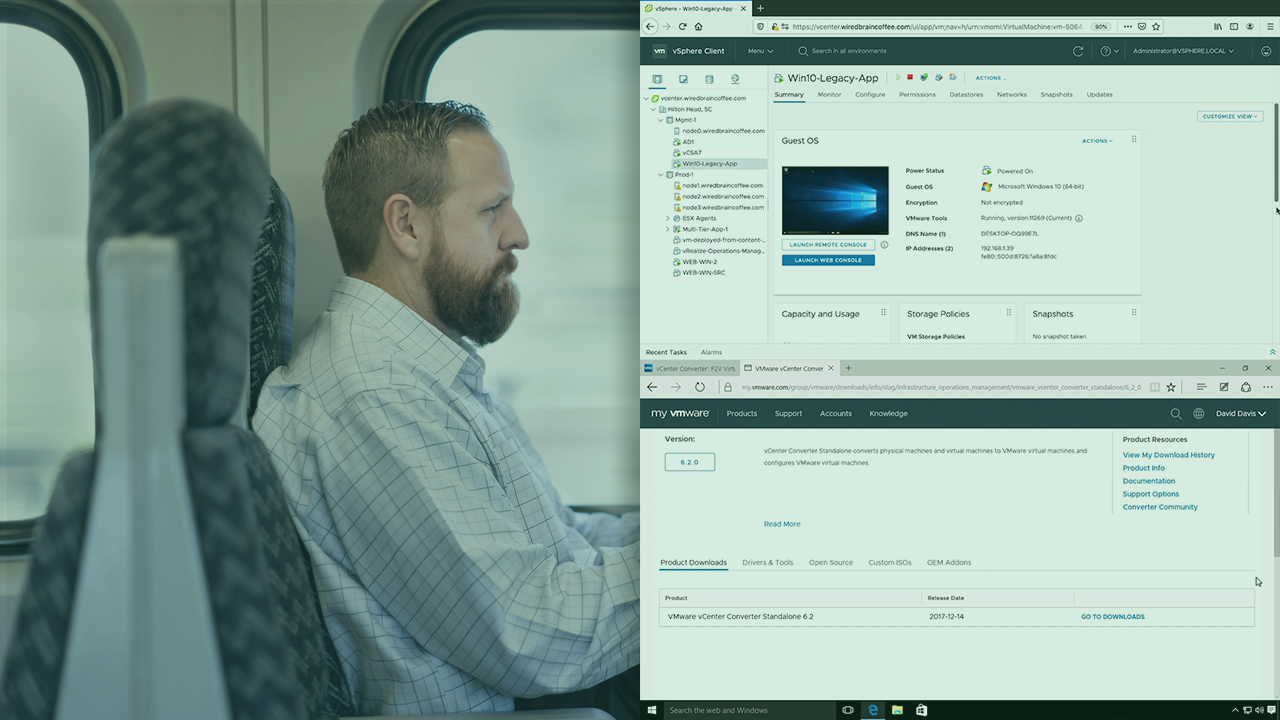Open the vSphere Client Menu dropdown
Viewport: 1280px width, 720px height.
tap(760, 51)
